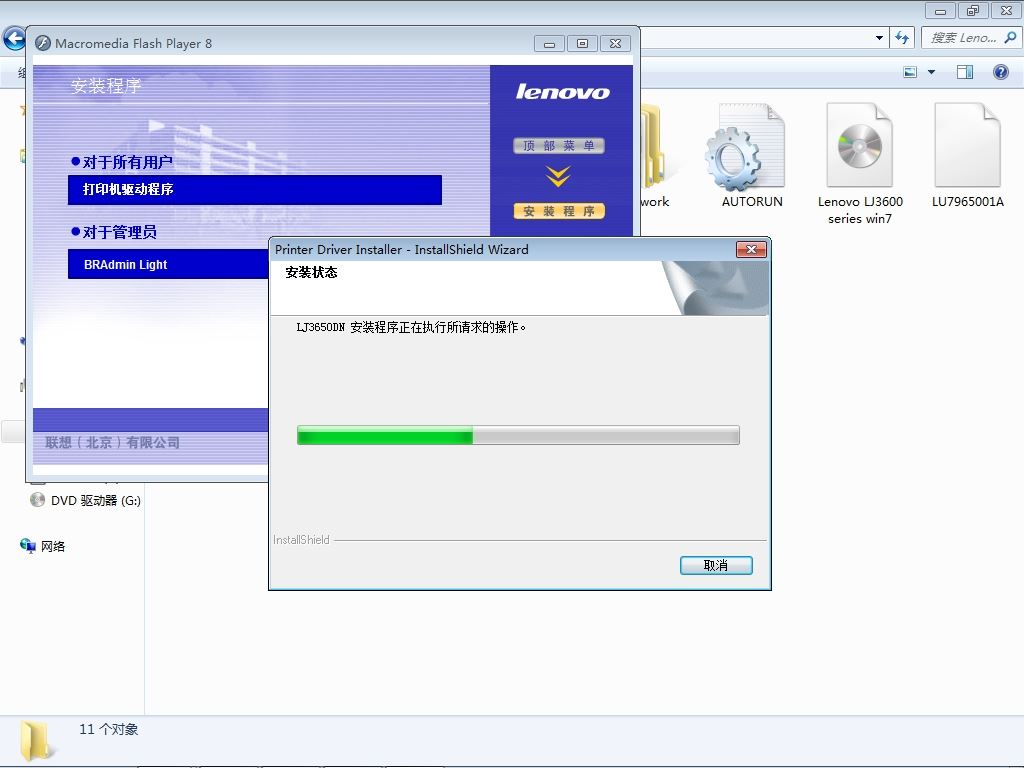Click the yellow double-chevron arrow icon
Viewport: 1024px width, 768px height.
(x=558, y=176)
